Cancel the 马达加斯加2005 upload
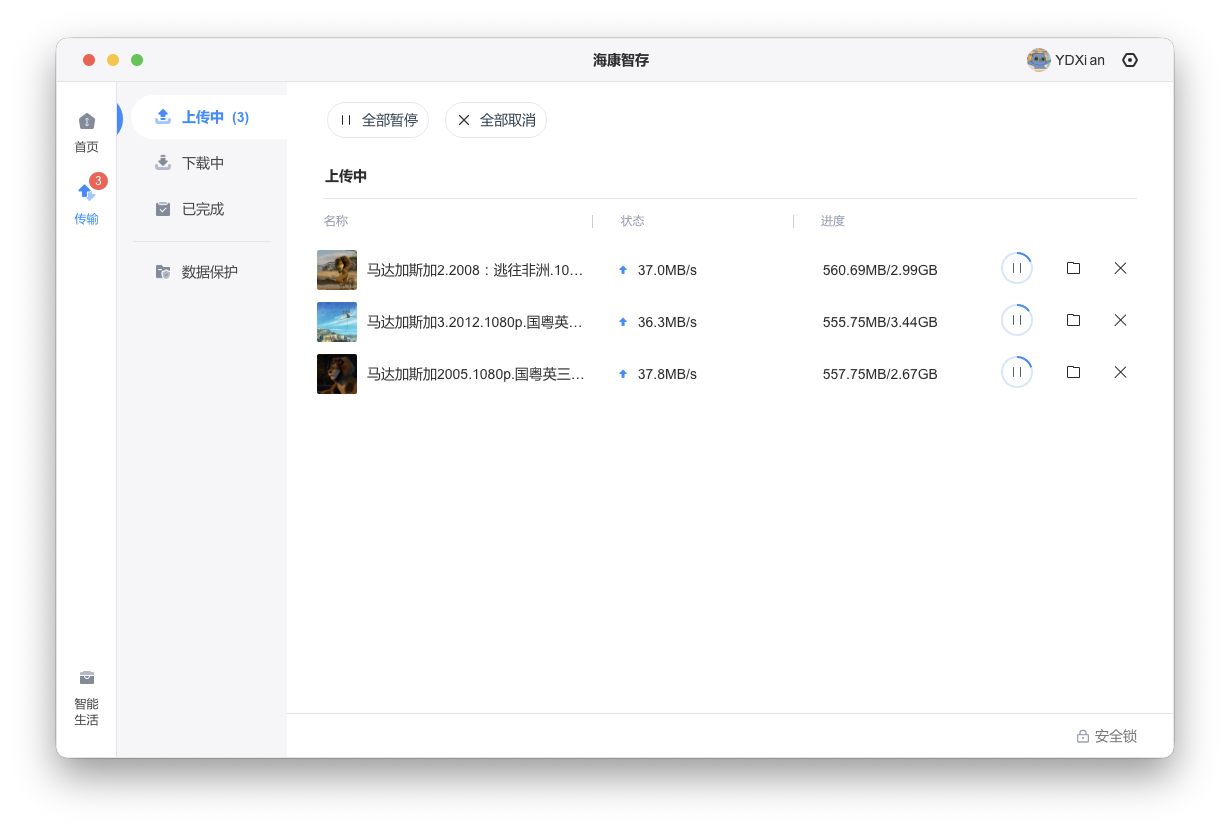The width and height of the screenshot is (1230, 832). (x=1120, y=372)
